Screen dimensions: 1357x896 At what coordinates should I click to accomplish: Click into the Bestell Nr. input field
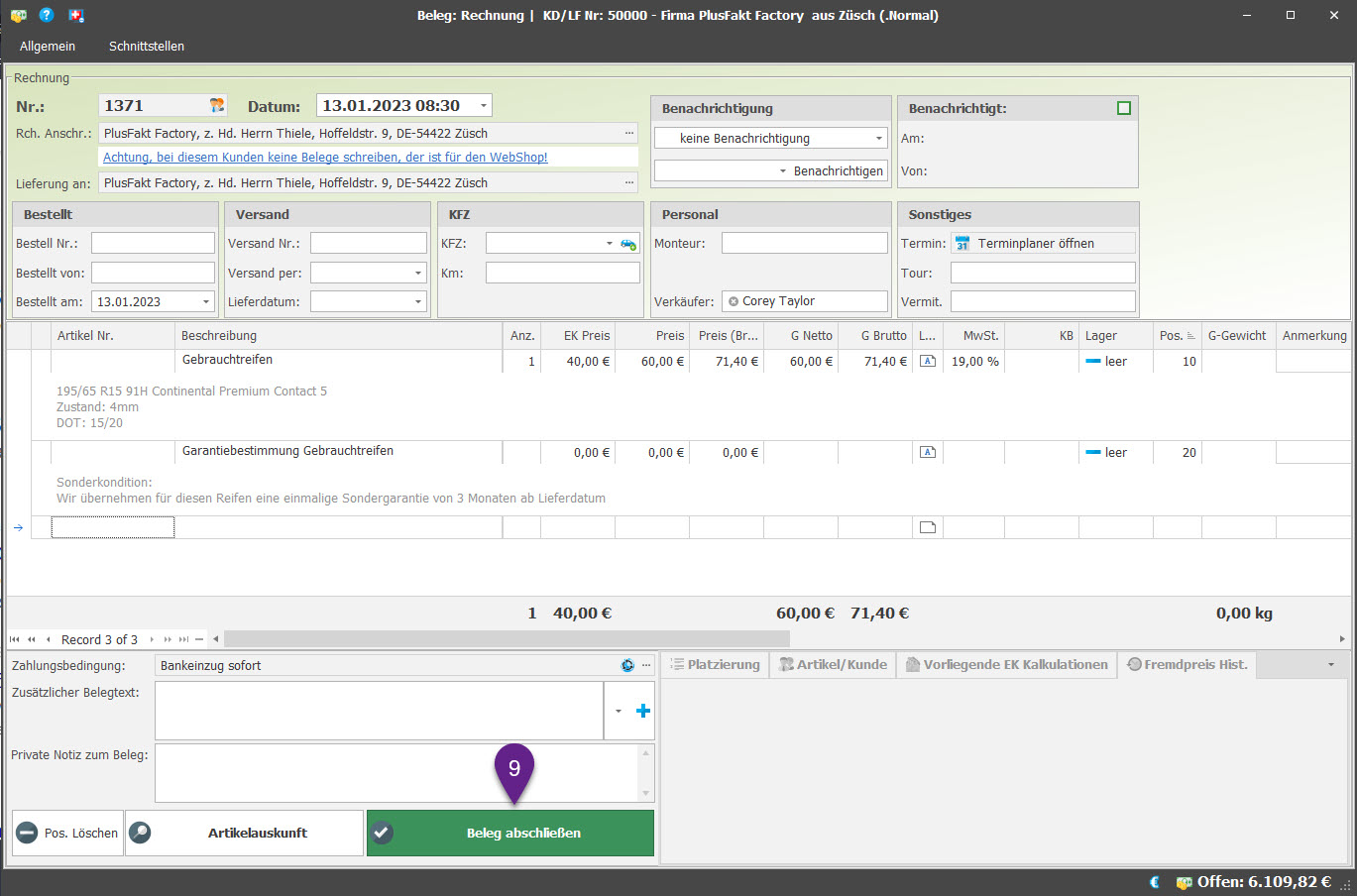(x=153, y=243)
